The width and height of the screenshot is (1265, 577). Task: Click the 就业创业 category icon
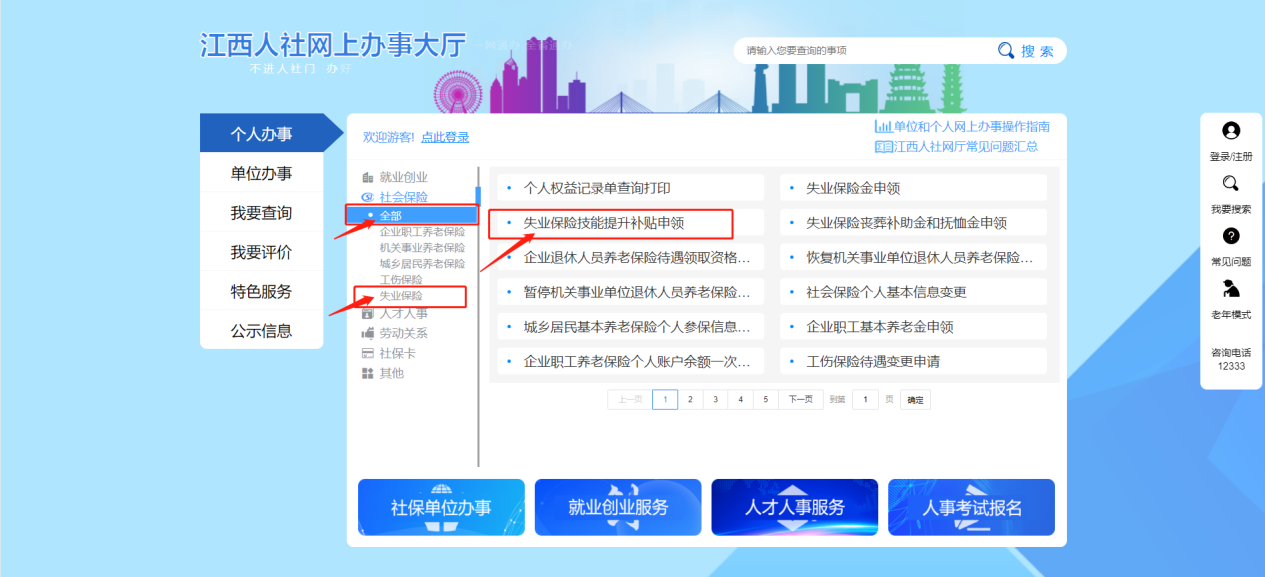(367, 177)
